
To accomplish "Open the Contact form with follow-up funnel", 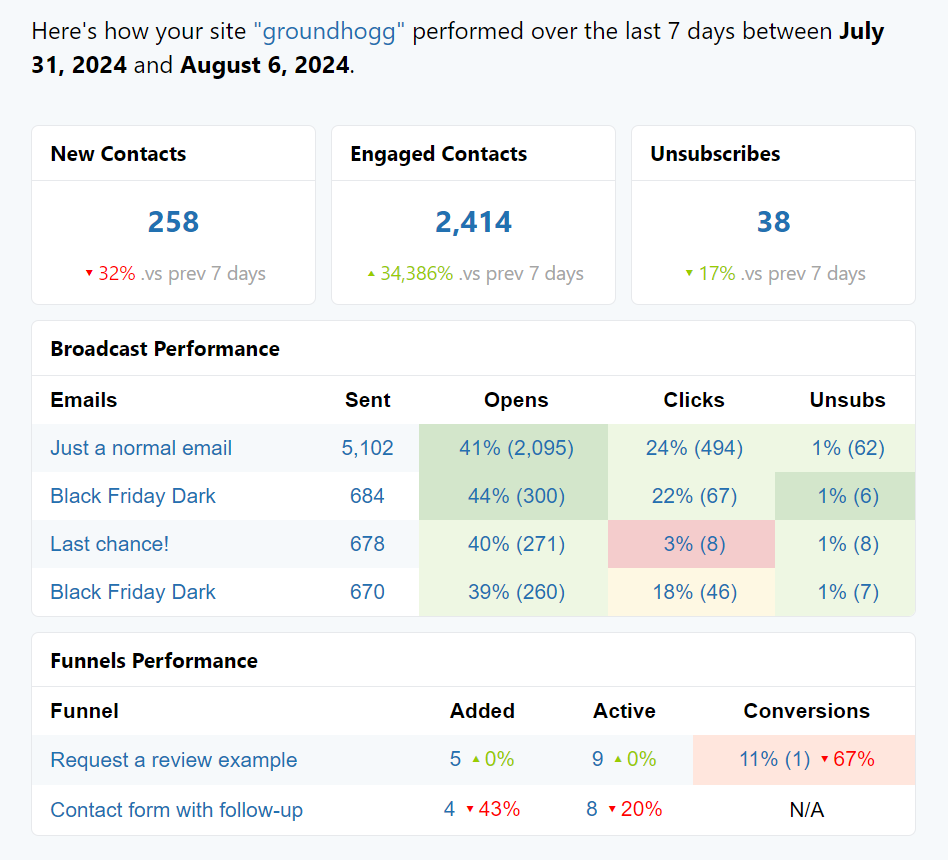I will 177,810.
